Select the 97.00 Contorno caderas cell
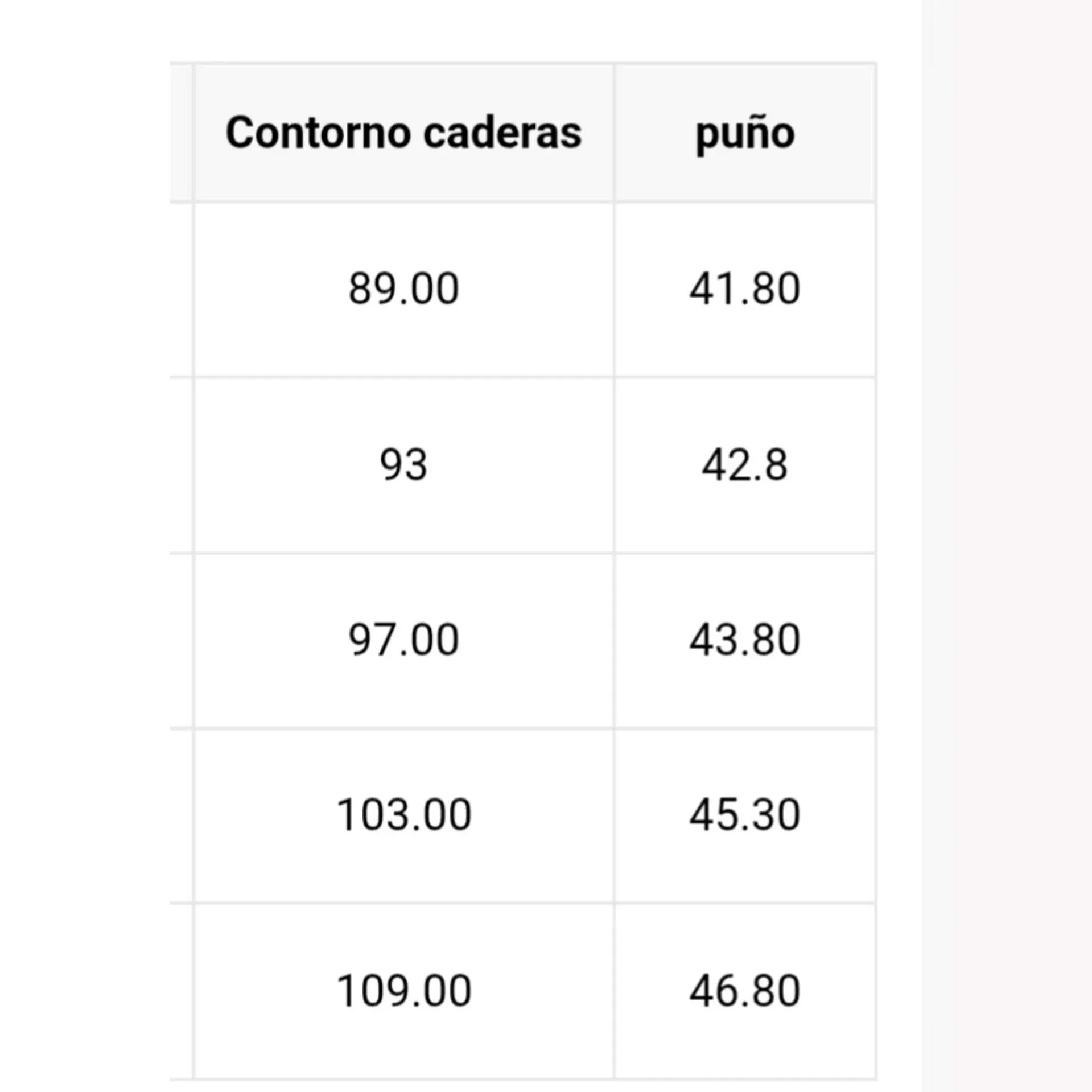1092x1092 pixels. pos(403,640)
